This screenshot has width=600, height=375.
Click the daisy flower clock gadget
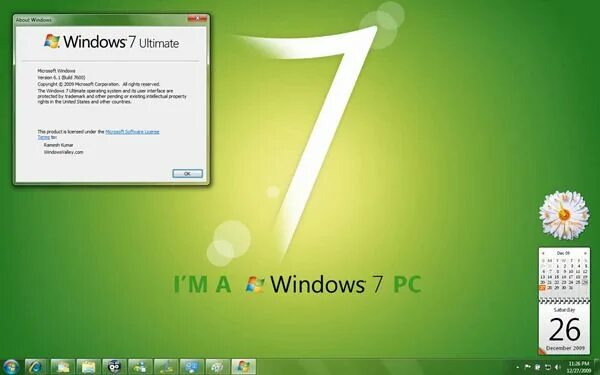(564, 215)
